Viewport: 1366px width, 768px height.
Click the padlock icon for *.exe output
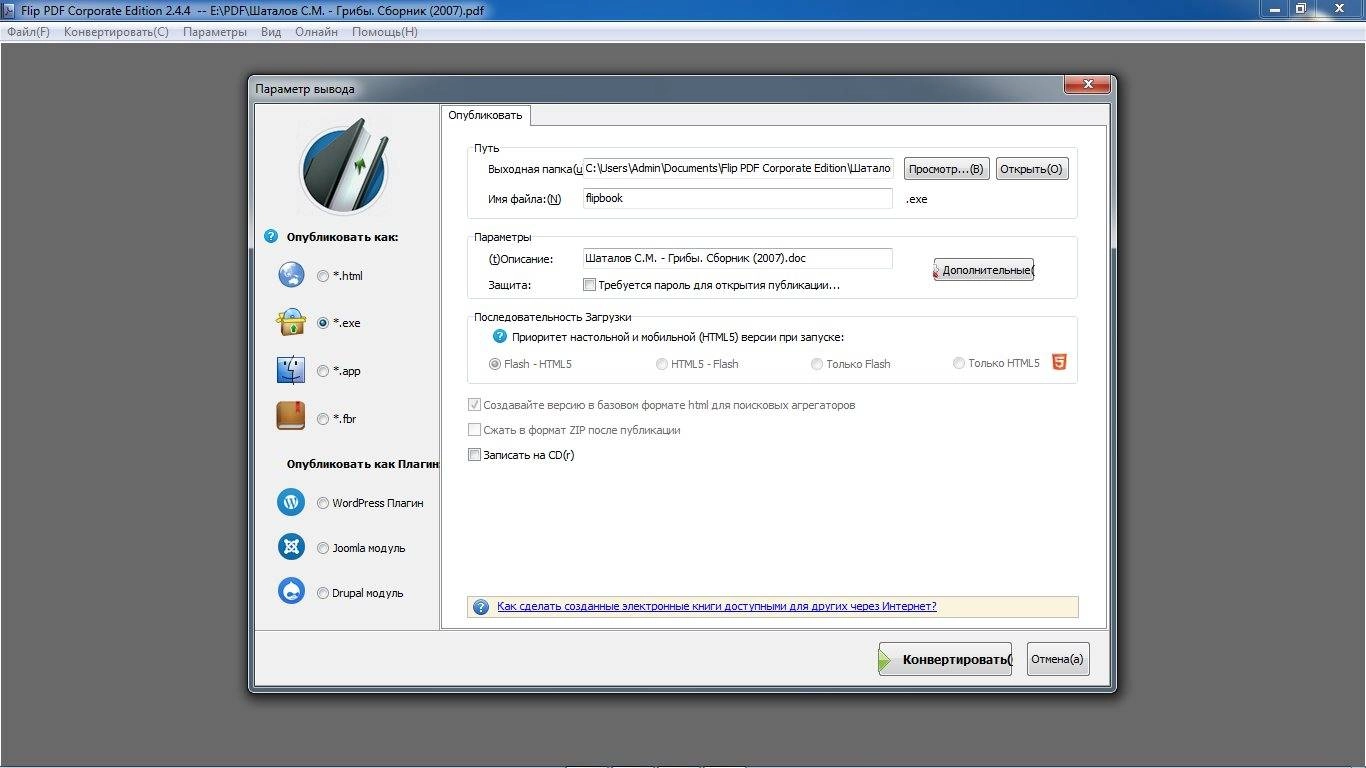[291, 322]
